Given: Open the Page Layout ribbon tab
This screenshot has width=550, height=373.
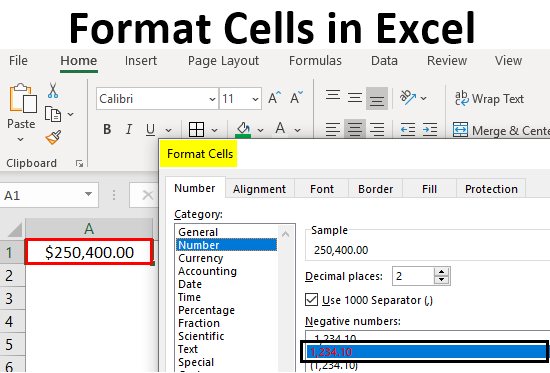Looking at the screenshot, I should click(223, 61).
